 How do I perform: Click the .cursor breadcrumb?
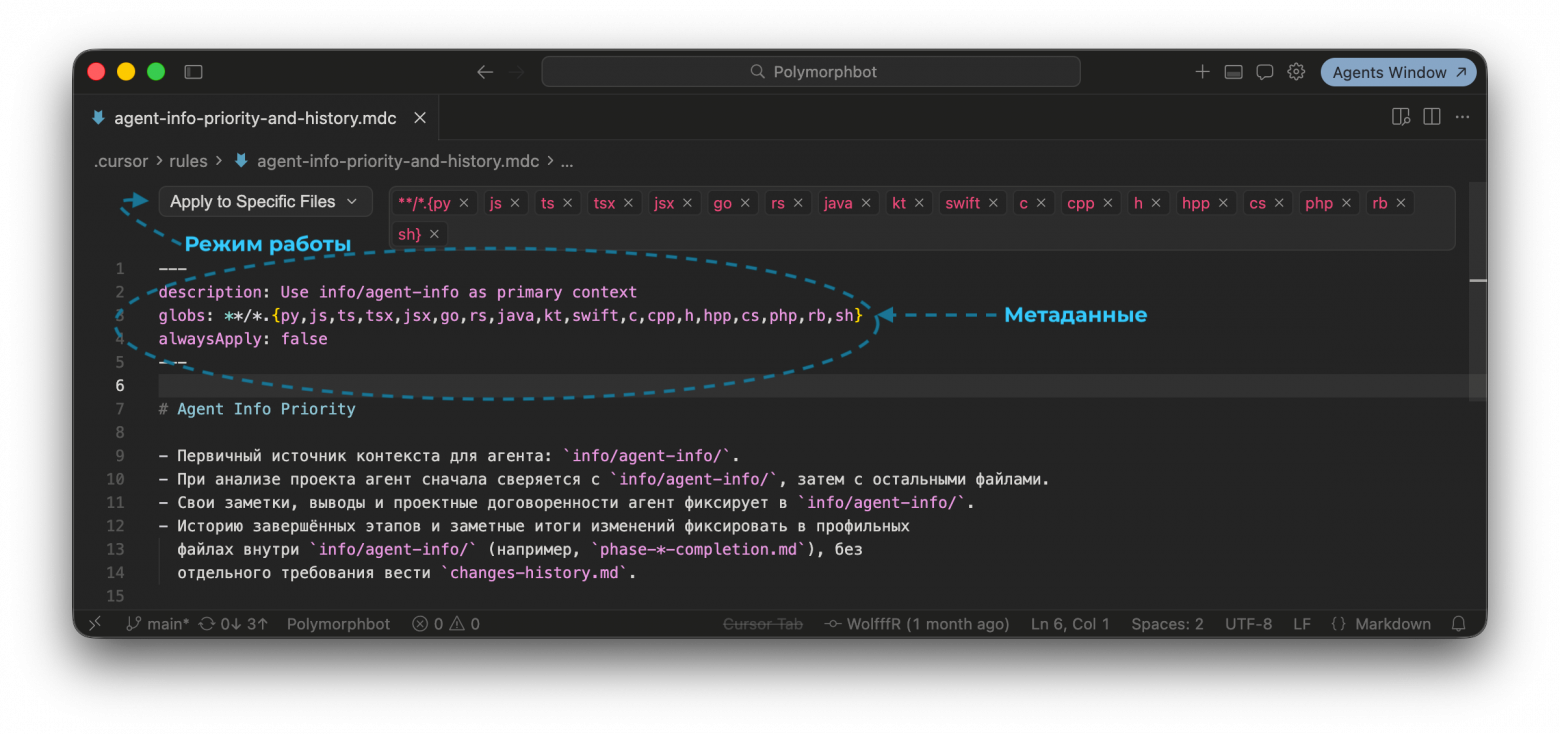coord(121,161)
